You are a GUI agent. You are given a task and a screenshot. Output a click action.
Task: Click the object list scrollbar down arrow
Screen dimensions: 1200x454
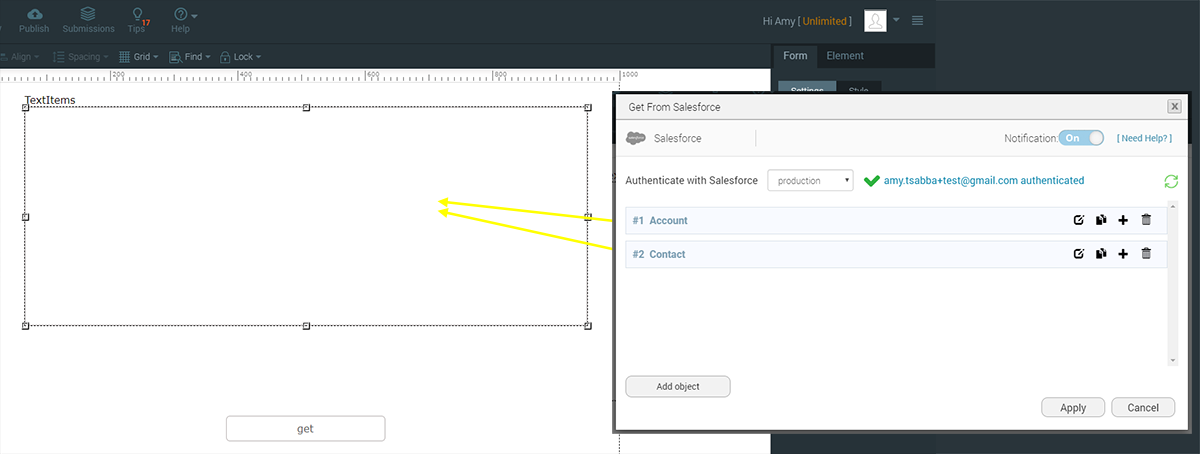point(1174,360)
